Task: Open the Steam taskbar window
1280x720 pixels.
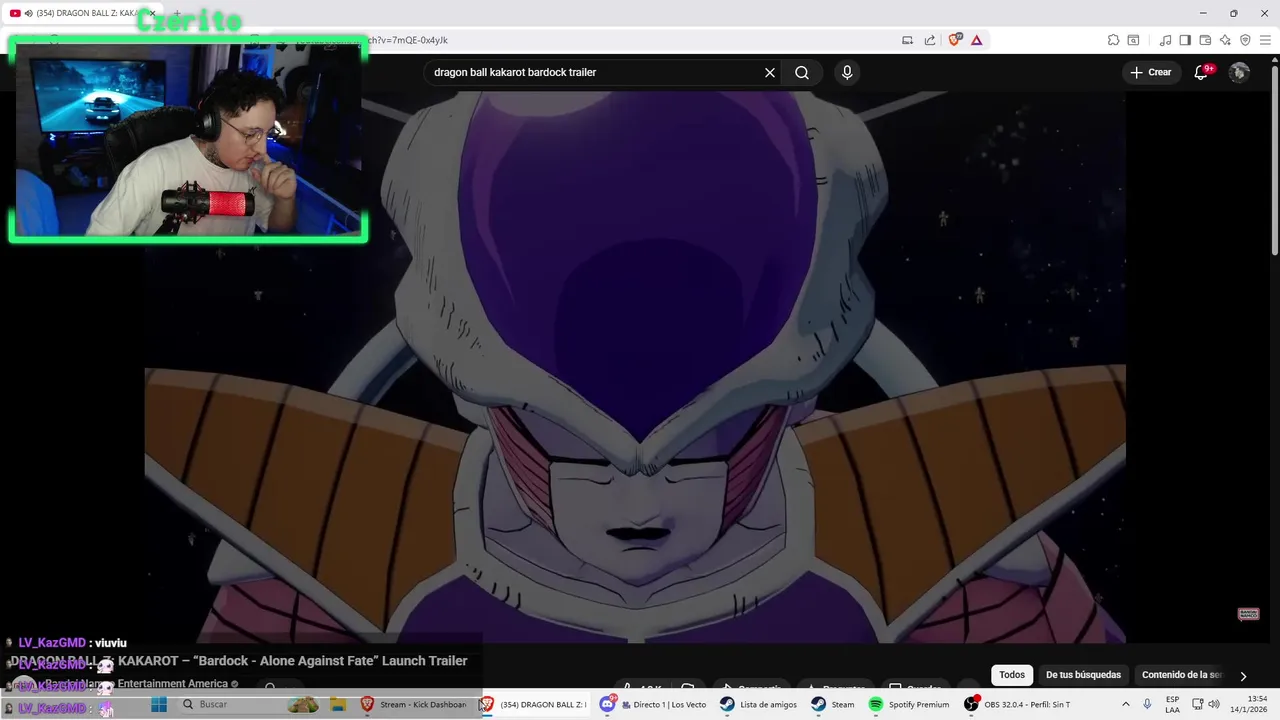Action: (833, 704)
